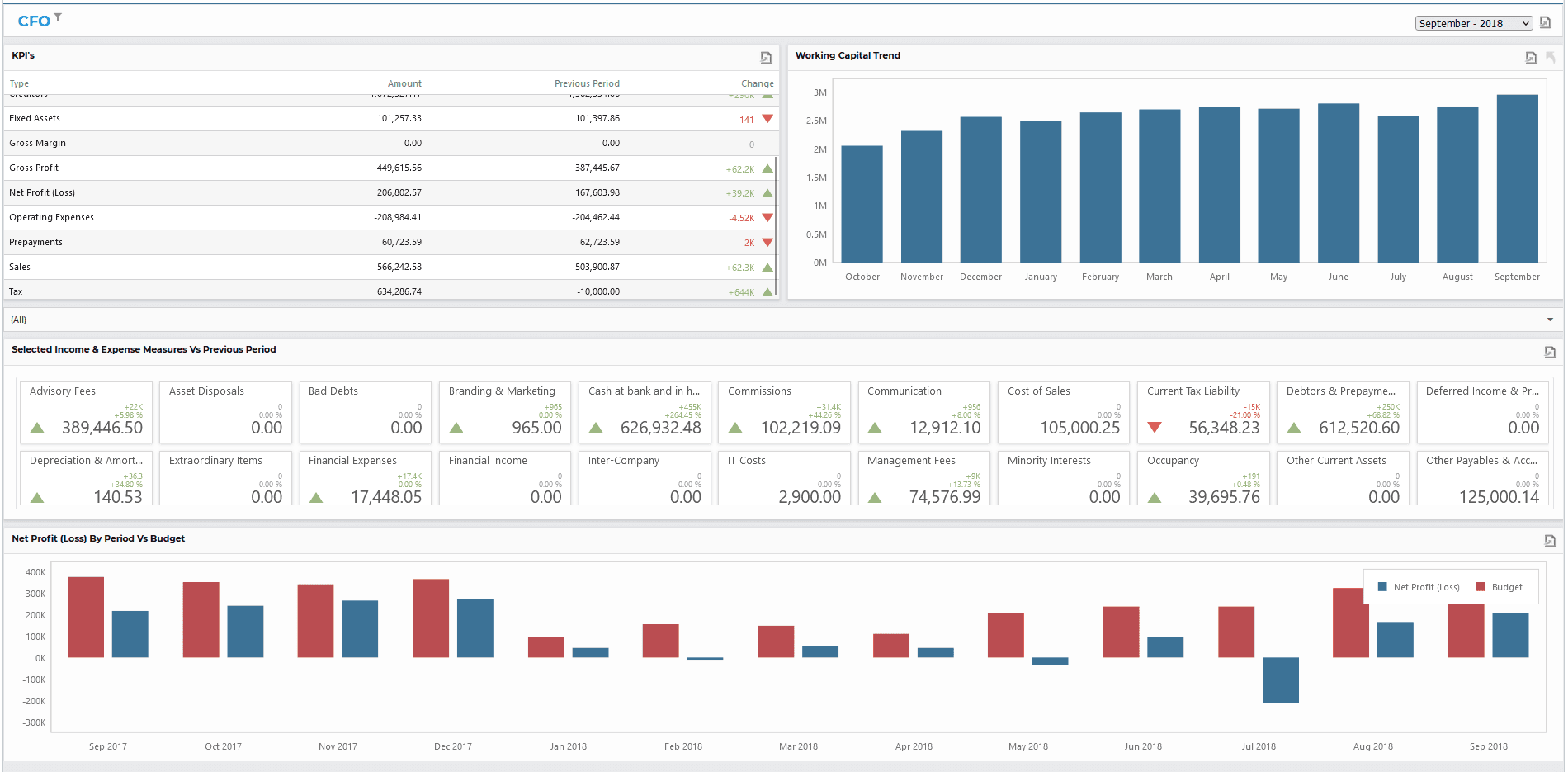Click the red down arrow for Operating Expenses
1568x772 pixels.
[x=767, y=218]
